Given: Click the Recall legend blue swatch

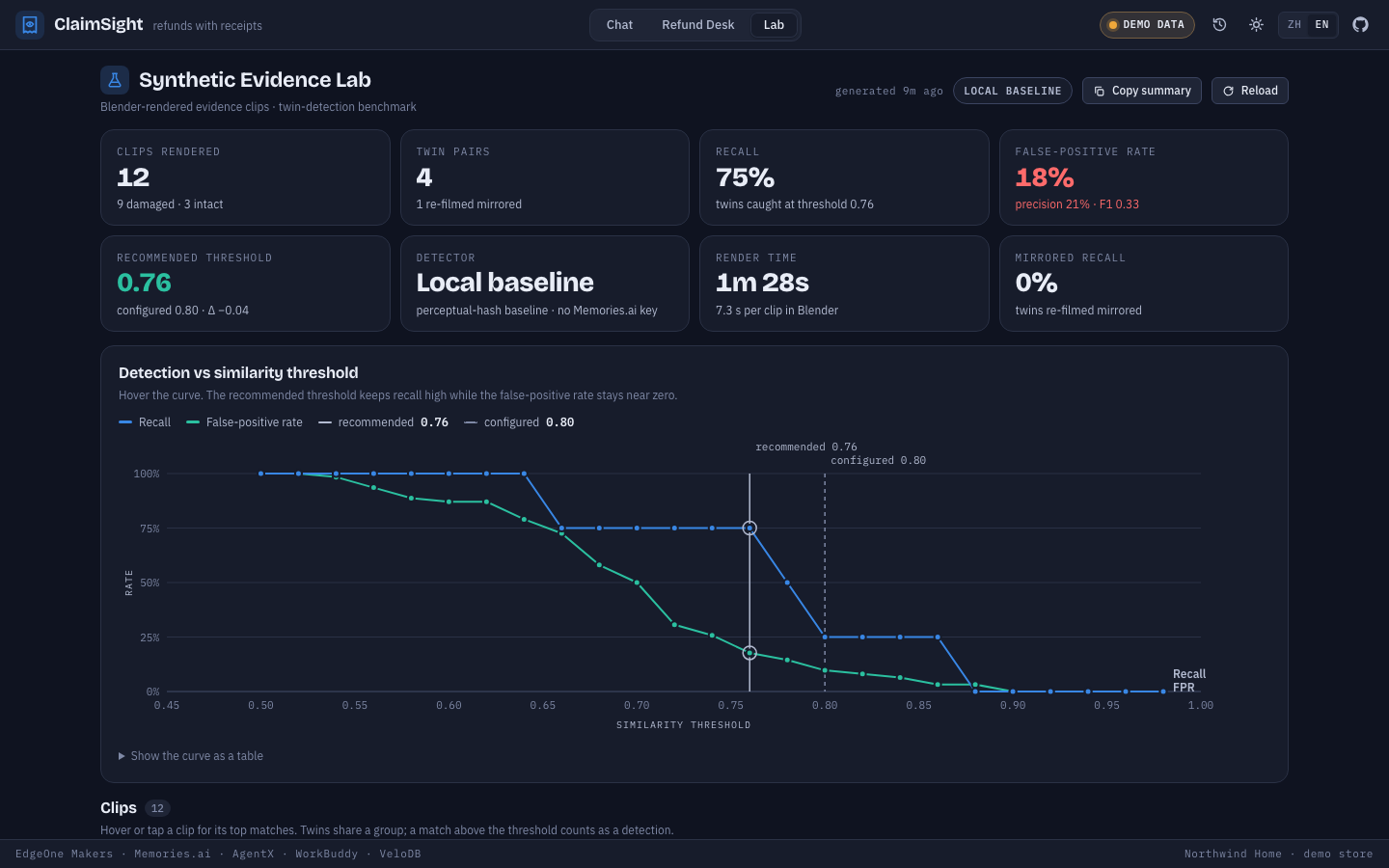Looking at the screenshot, I should [125, 422].
